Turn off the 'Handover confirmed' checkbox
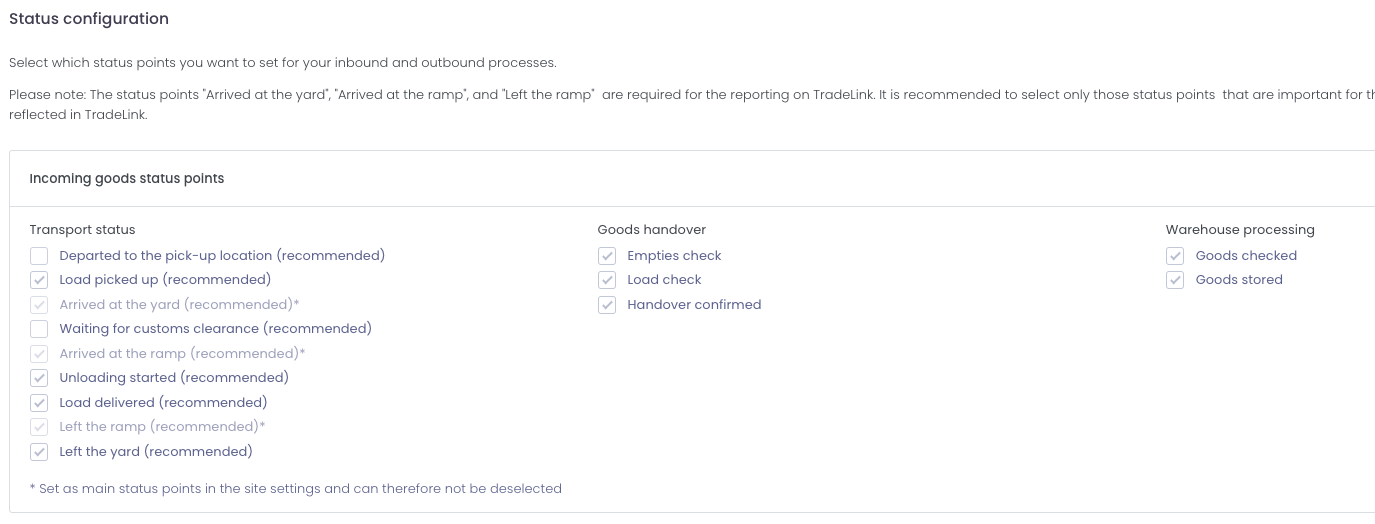 607,305
